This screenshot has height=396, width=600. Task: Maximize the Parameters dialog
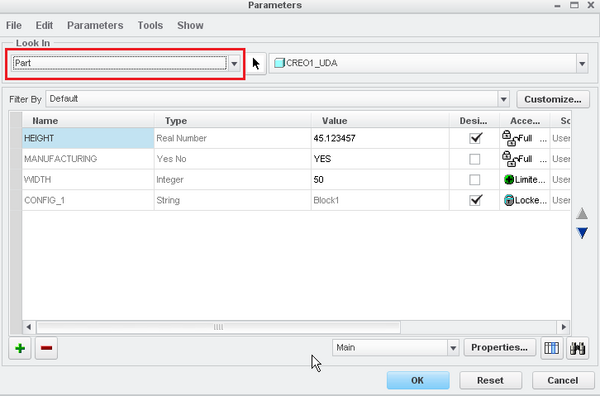574,5
